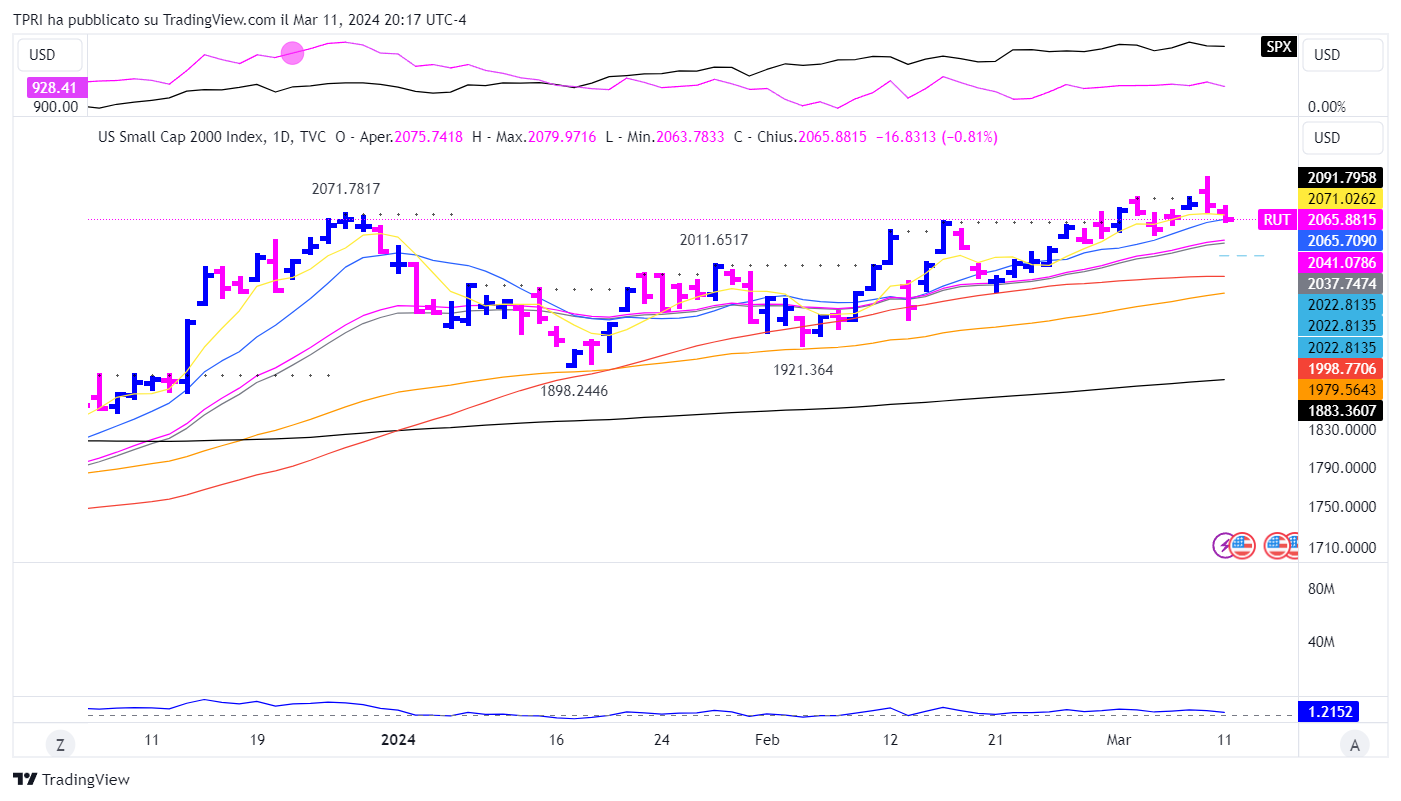Open the USD currency selector at top left
This screenshot has width=1401, height=801.
pyautogui.click(x=43, y=55)
